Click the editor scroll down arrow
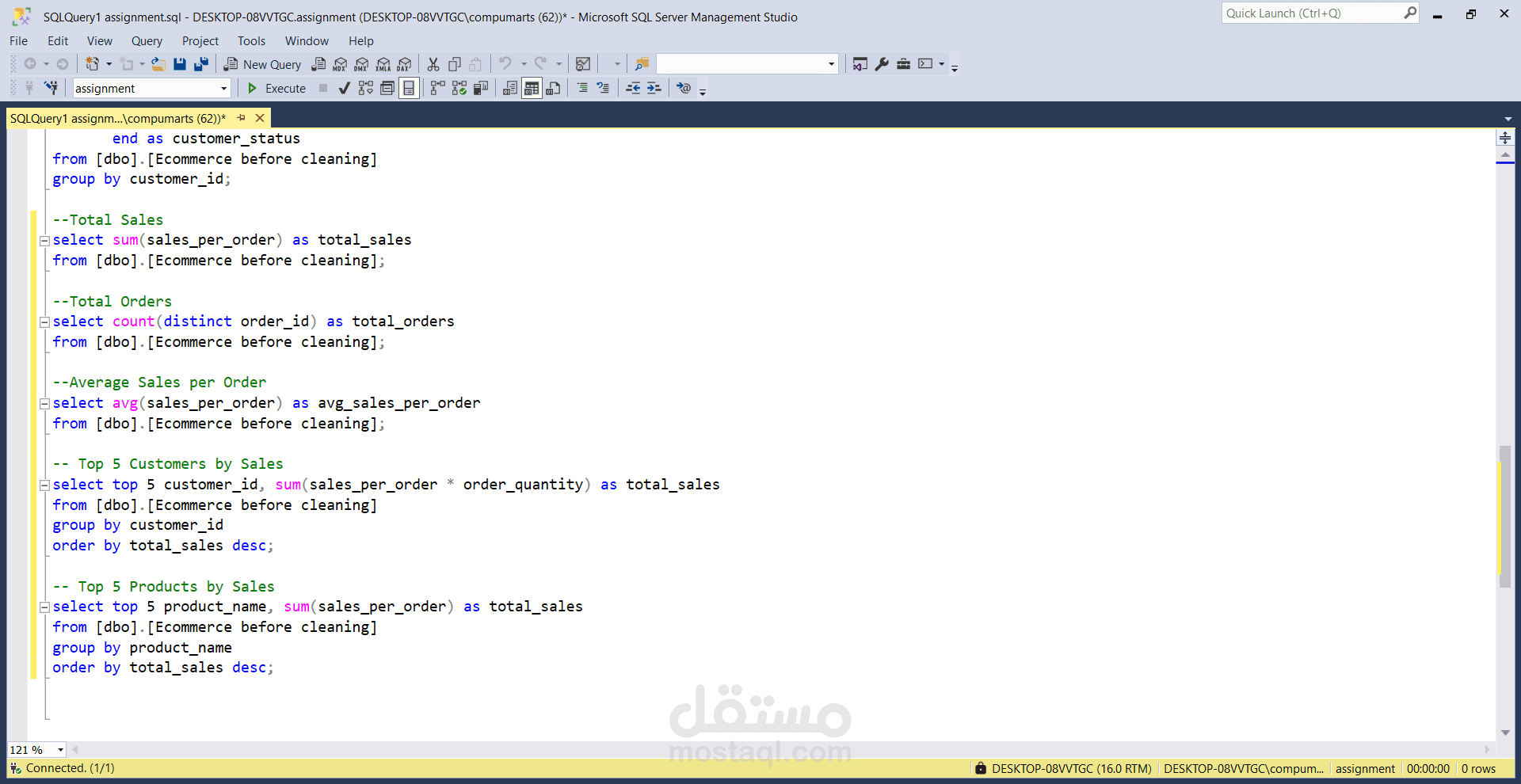Image resolution: width=1521 pixels, height=784 pixels. [x=1505, y=733]
